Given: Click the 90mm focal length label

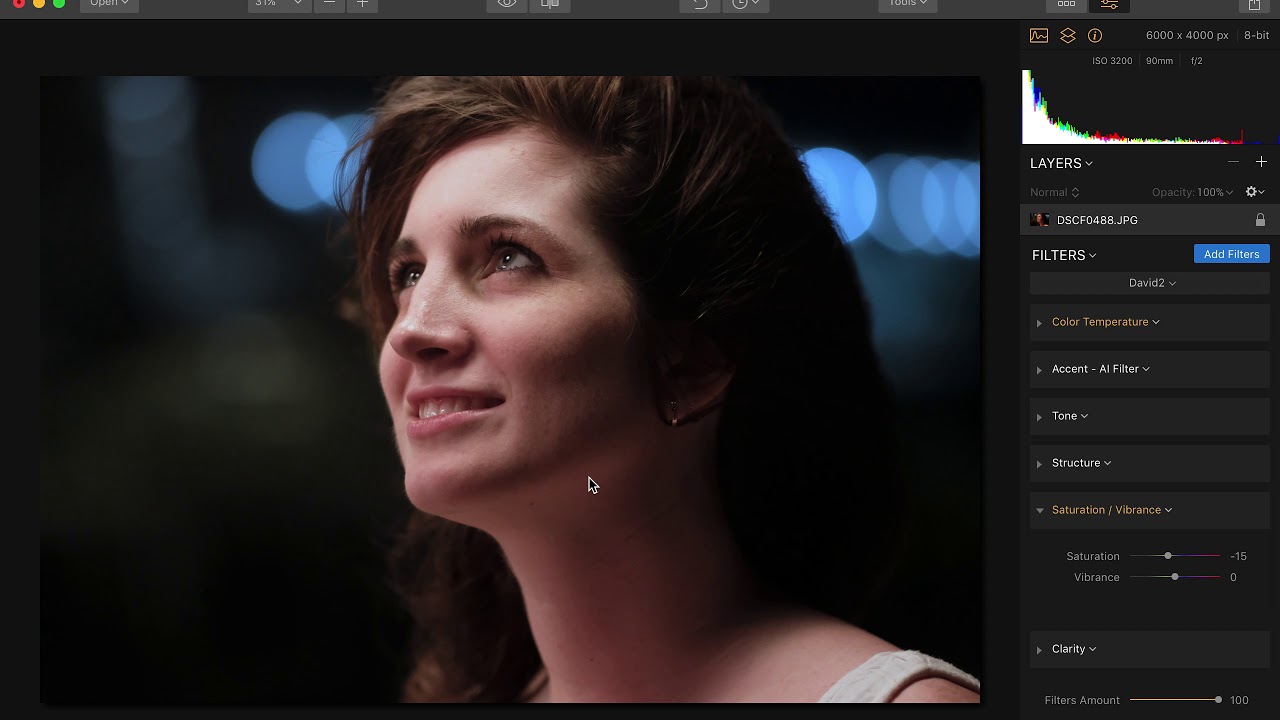Looking at the screenshot, I should [1159, 61].
